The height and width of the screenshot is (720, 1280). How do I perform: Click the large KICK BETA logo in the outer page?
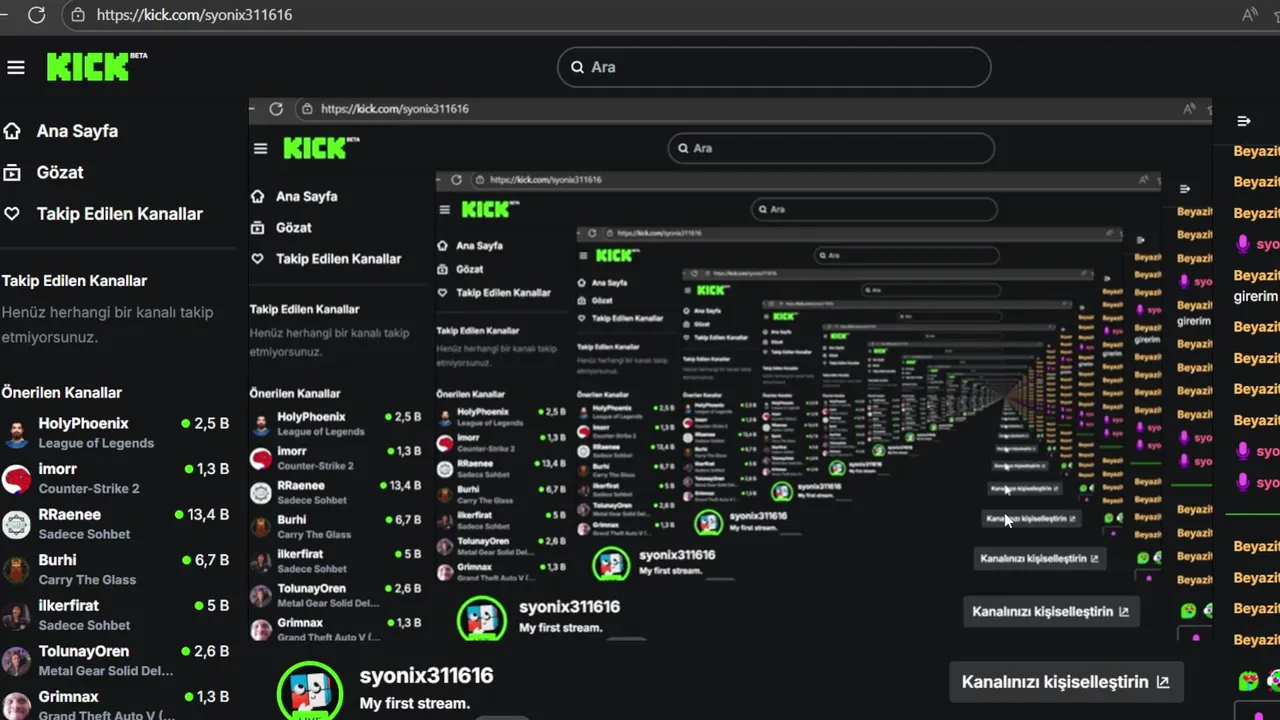(97, 67)
